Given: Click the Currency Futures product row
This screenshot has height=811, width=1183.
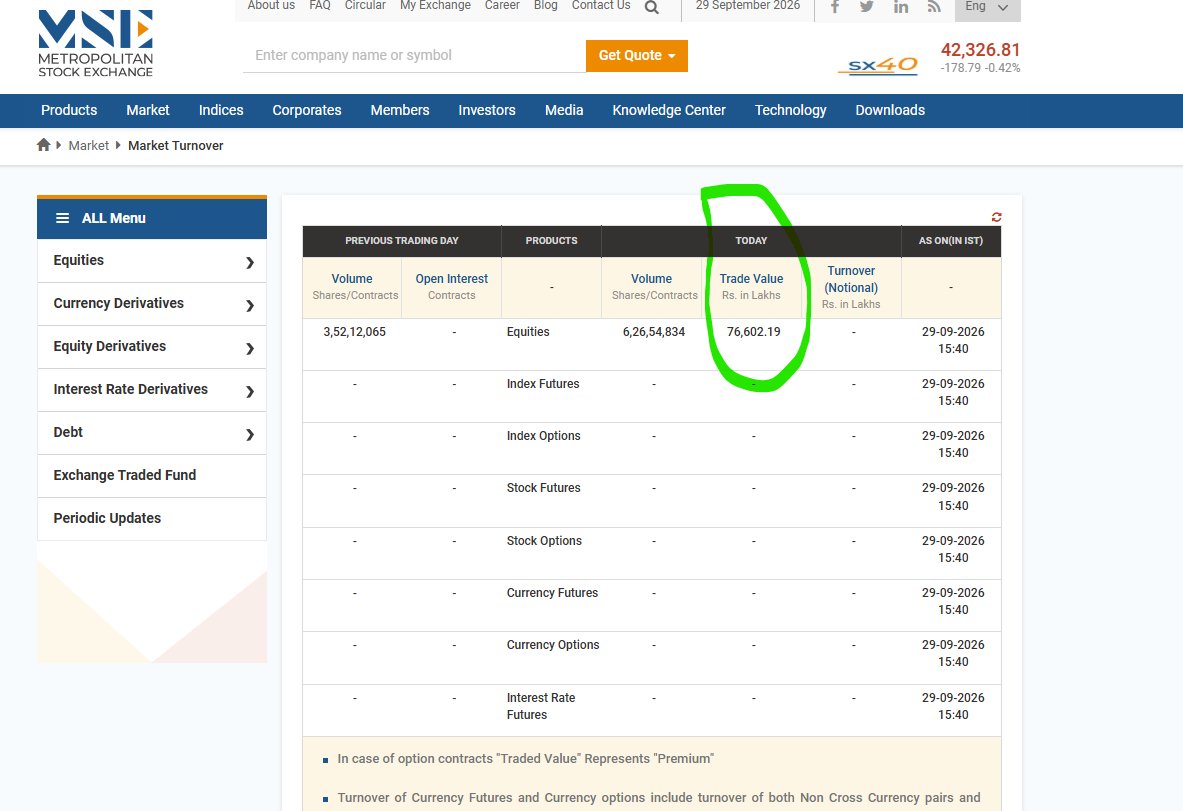Looking at the screenshot, I should pos(652,605).
